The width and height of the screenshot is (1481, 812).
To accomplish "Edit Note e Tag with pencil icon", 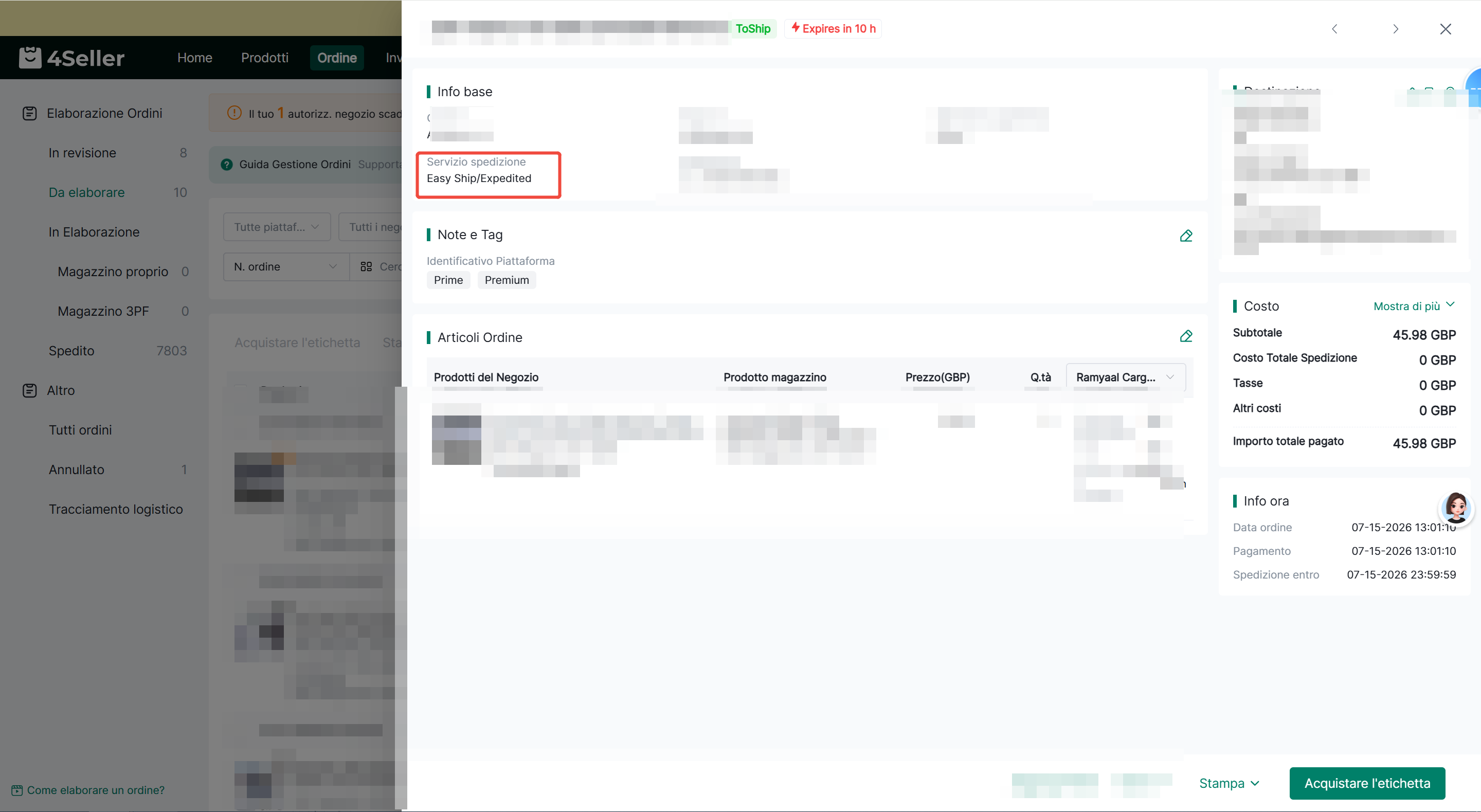I will pos(1185,236).
